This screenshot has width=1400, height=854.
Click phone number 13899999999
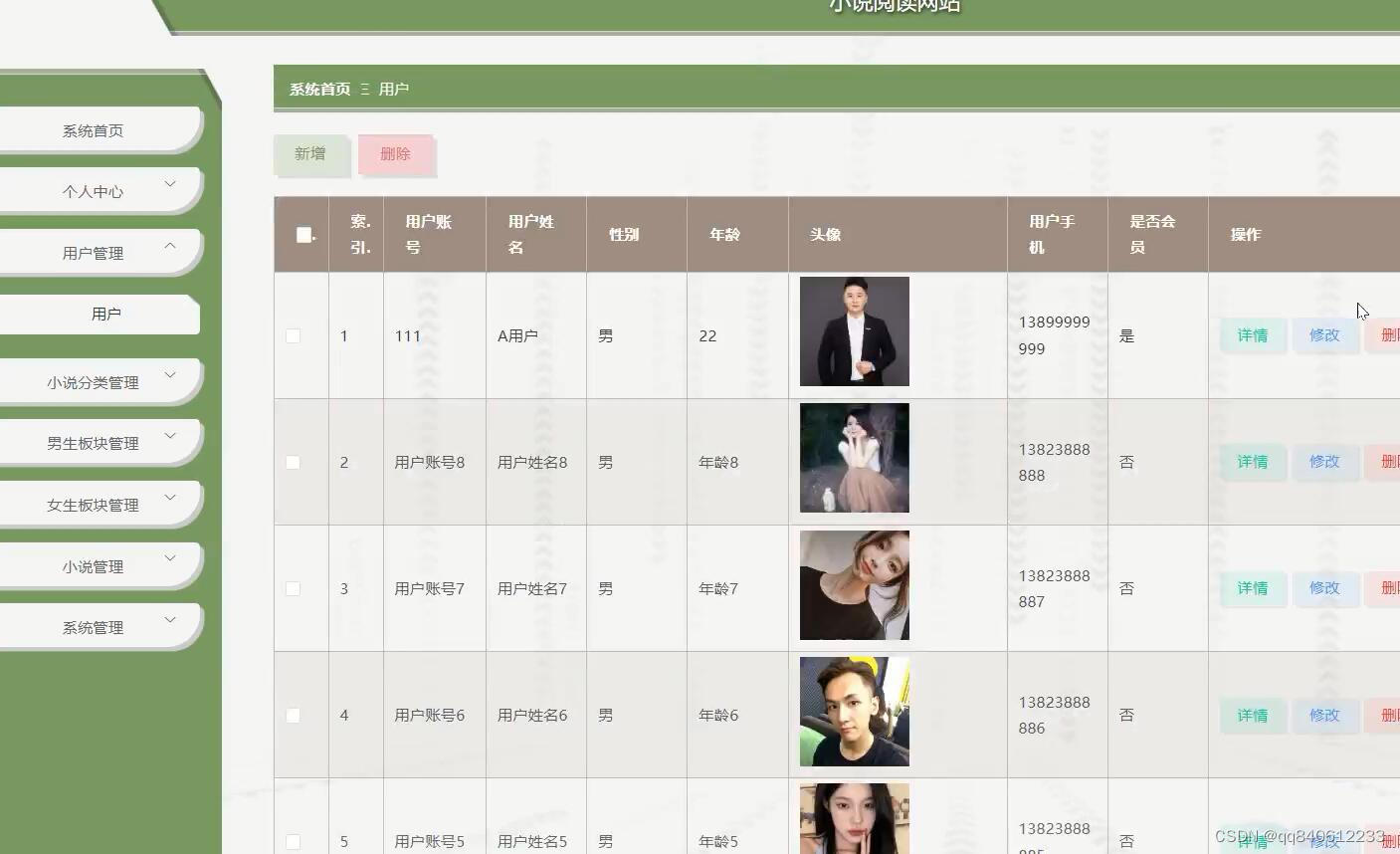1054,335
